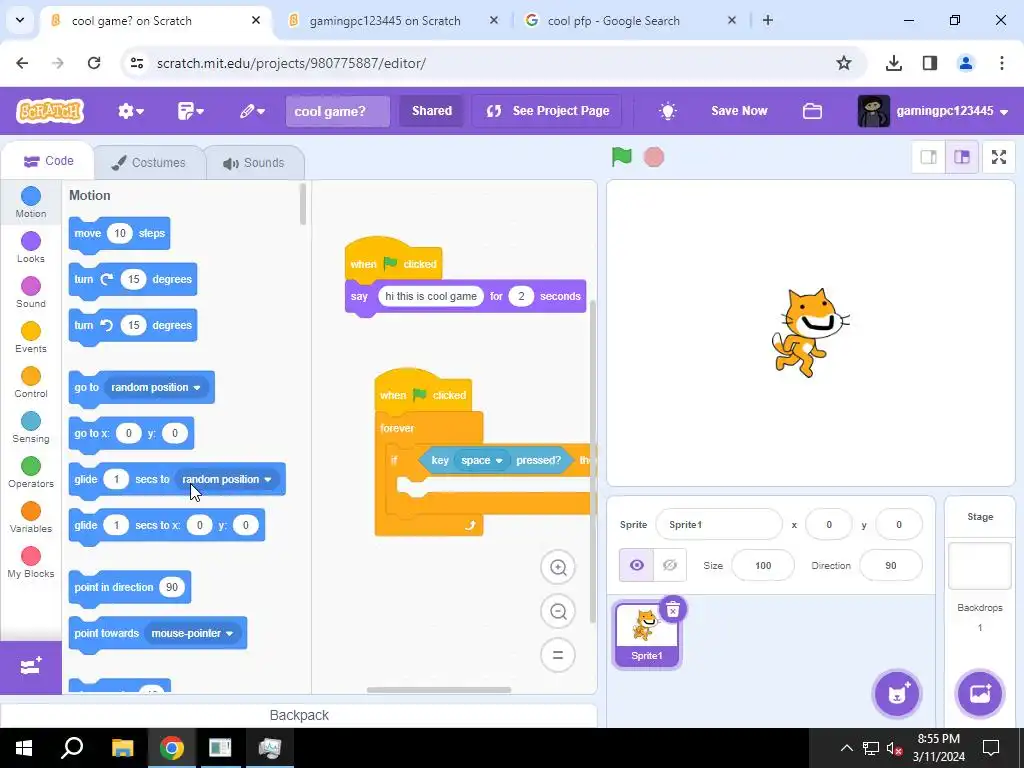The height and width of the screenshot is (768, 1024).
Task: Open a new browser tab
Action: [x=768, y=21]
